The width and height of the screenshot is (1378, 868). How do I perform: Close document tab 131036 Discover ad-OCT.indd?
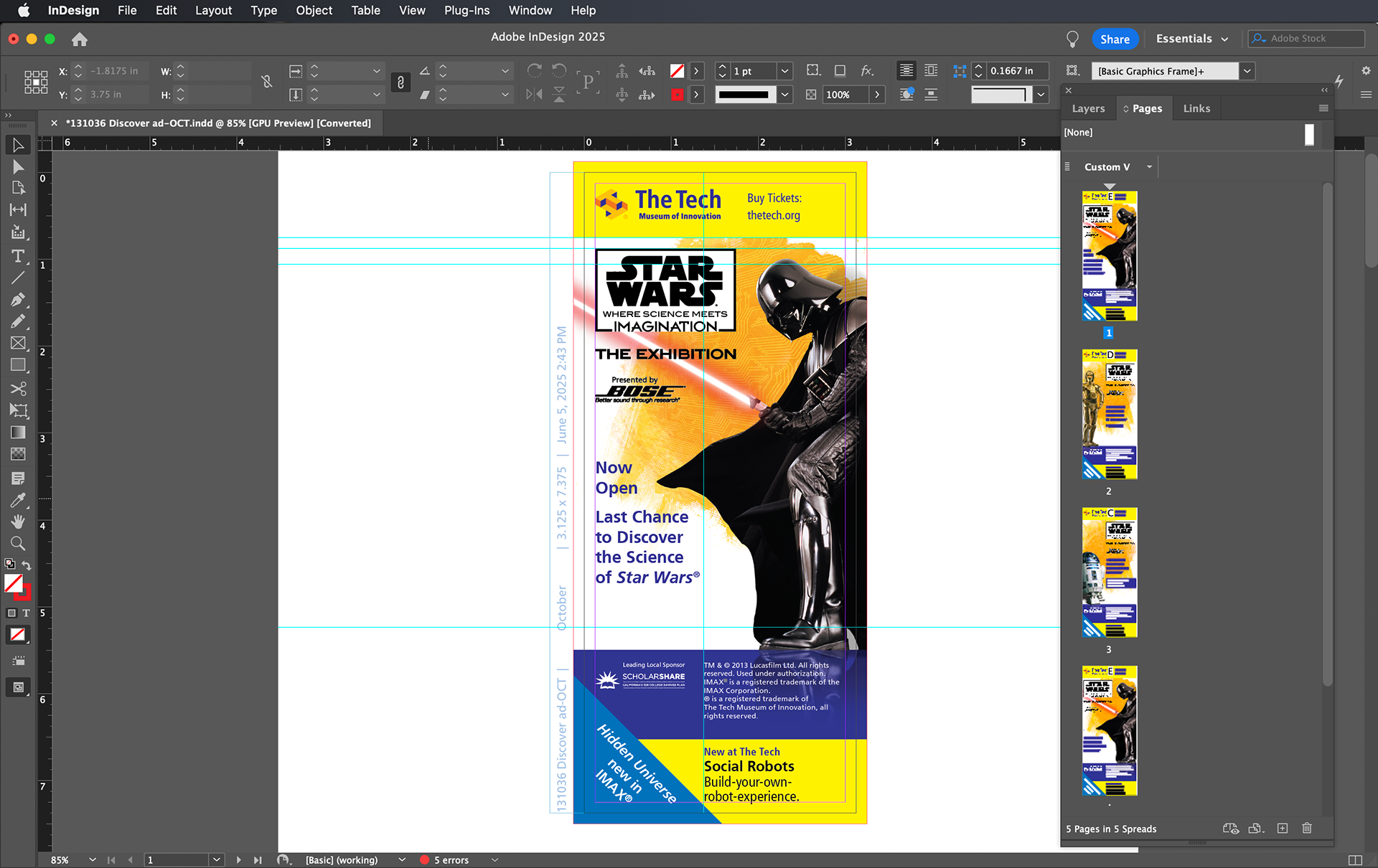point(54,123)
